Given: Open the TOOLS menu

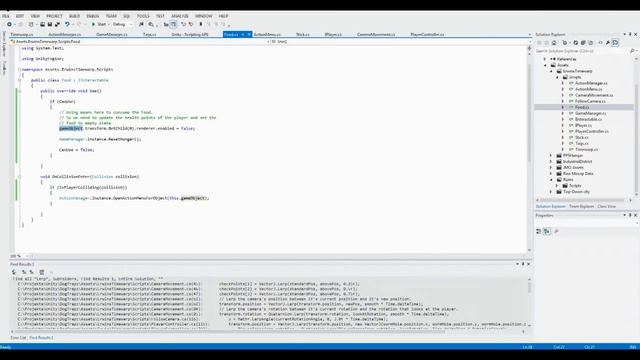Looking at the screenshot, I should tap(143, 16).
